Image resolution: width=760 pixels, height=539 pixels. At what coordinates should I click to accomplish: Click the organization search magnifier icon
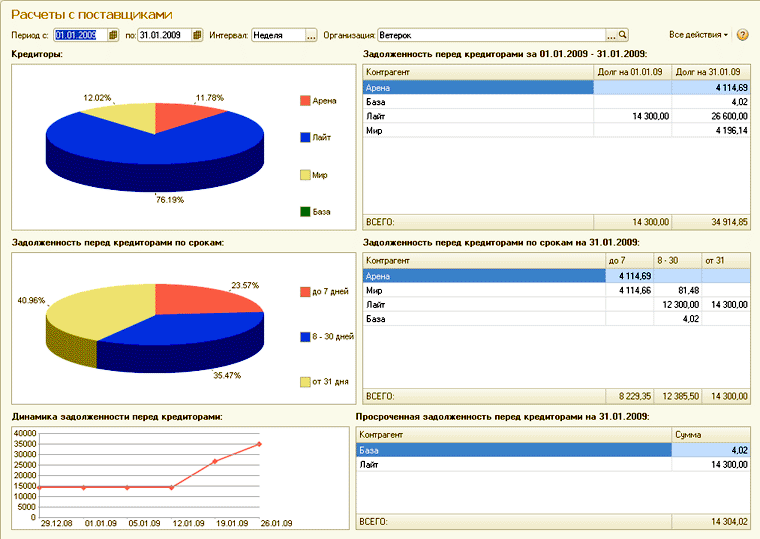click(x=622, y=35)
